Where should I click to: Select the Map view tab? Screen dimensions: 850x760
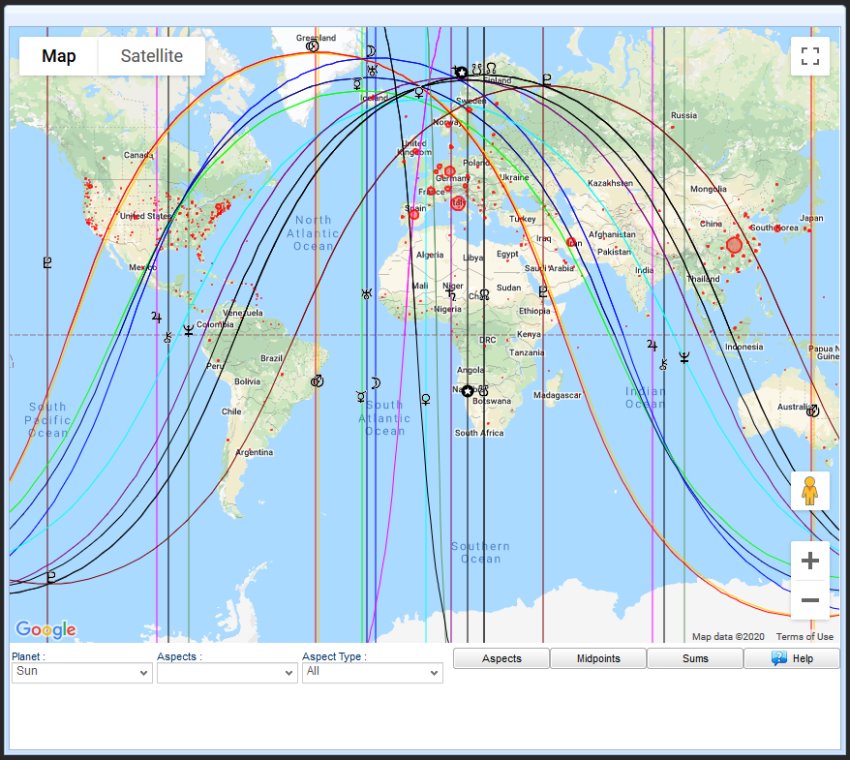tap(59, 56)
